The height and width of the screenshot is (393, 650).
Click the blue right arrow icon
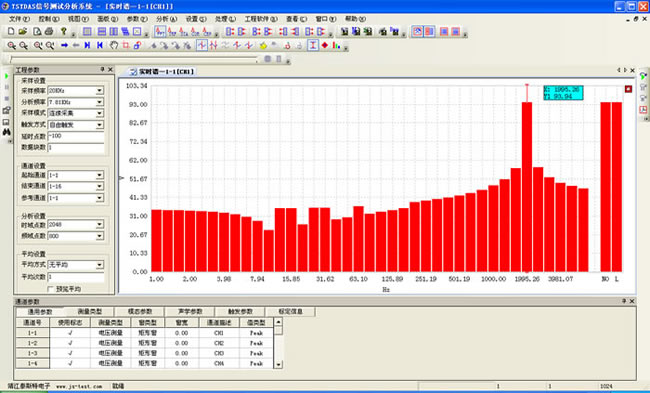click(x=64, y=45)
